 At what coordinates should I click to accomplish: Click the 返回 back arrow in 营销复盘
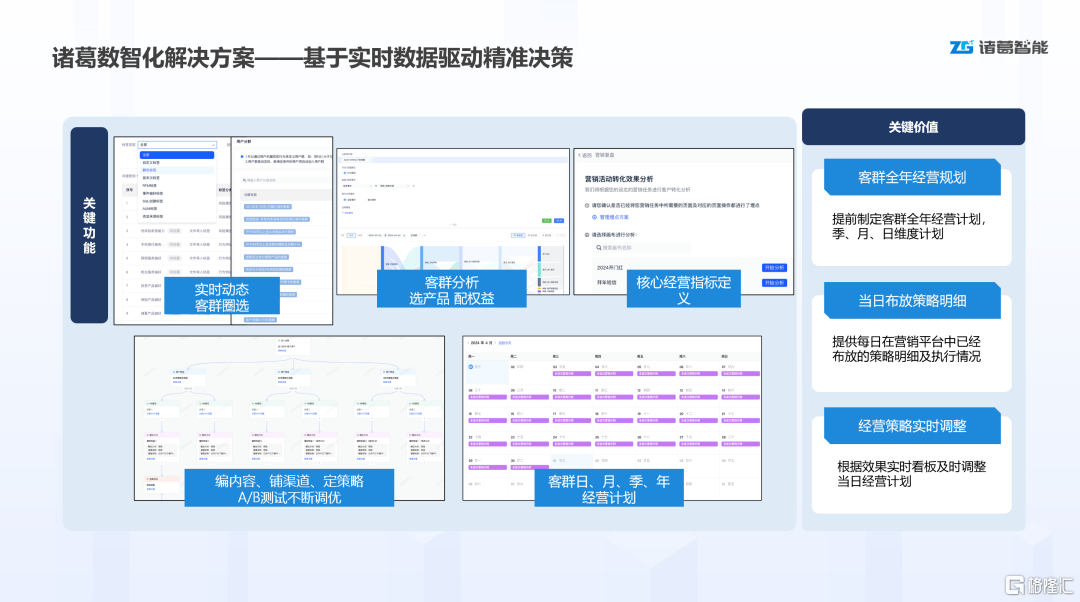pyautogui.click(x=585, y=156)
